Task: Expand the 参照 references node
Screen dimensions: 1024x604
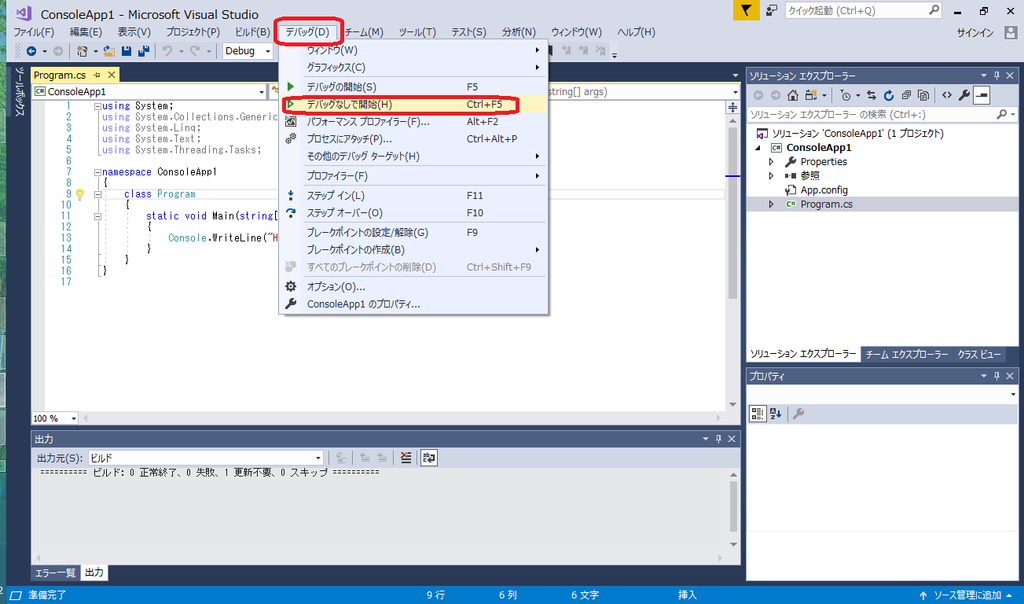Action: pyautogui.click(x=771, y=176)
